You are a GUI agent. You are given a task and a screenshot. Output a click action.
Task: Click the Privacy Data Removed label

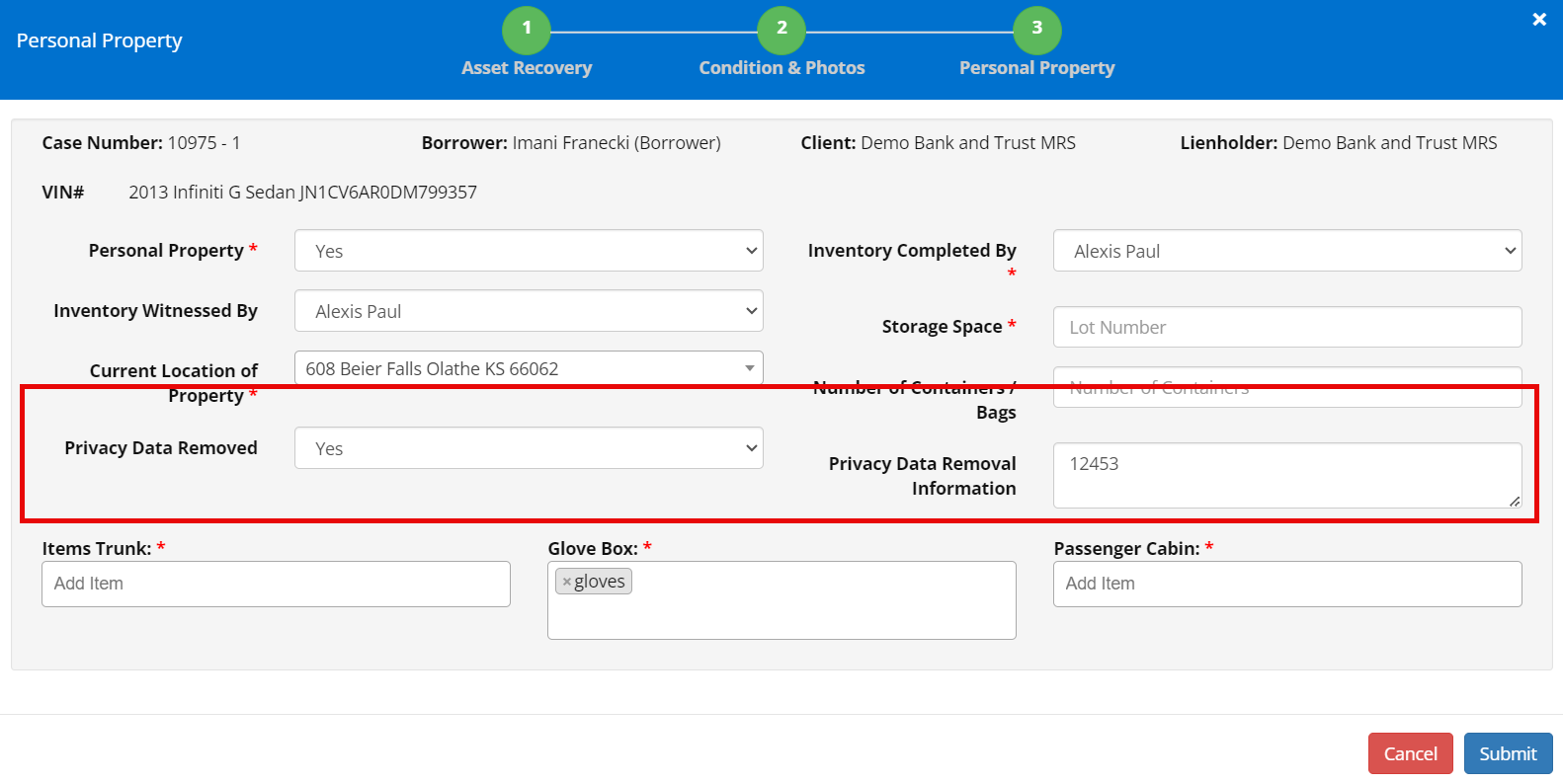click(x=161, y=448)
